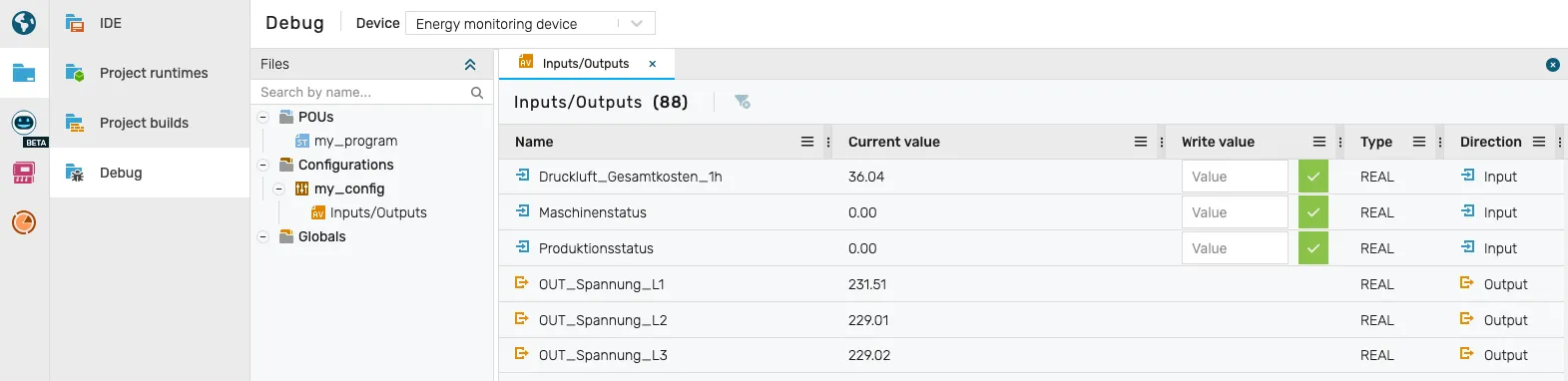The image size is (1568, 381).
Task: Collapse the Configurations tree node
Action: click(263, 165)
